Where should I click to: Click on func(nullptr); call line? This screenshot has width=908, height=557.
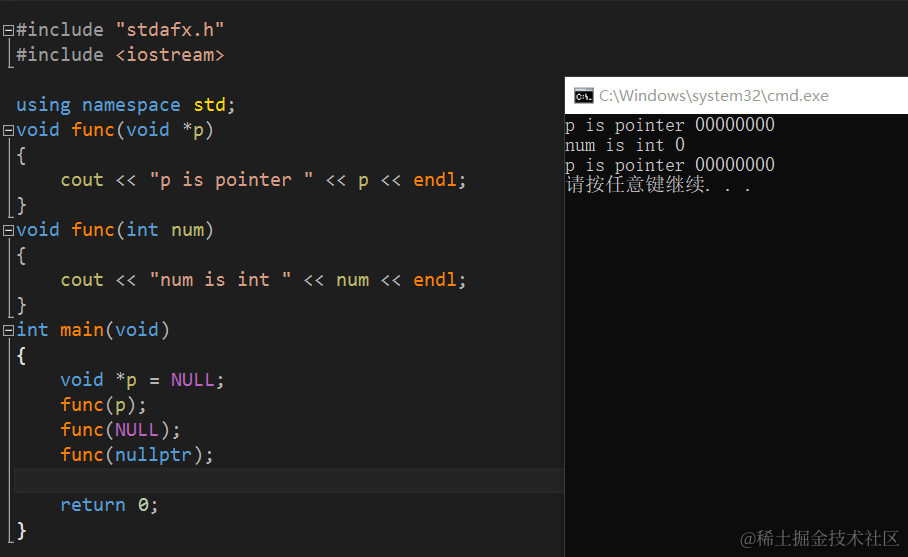137,455
